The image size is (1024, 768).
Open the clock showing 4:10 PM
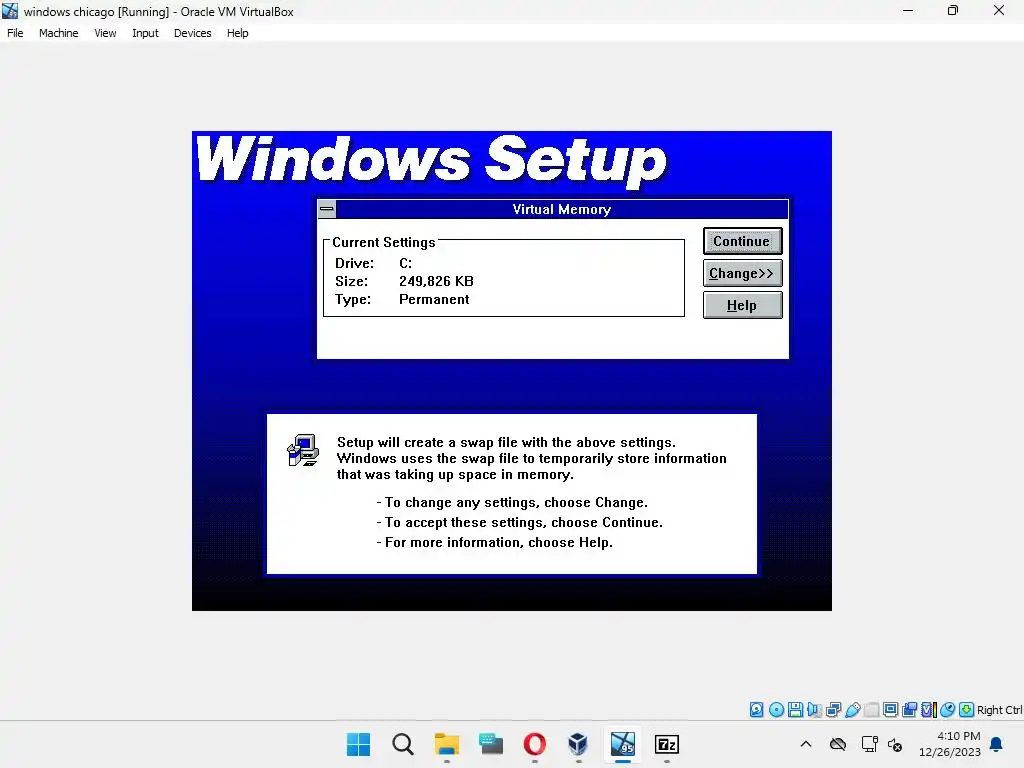coord(950,744)
